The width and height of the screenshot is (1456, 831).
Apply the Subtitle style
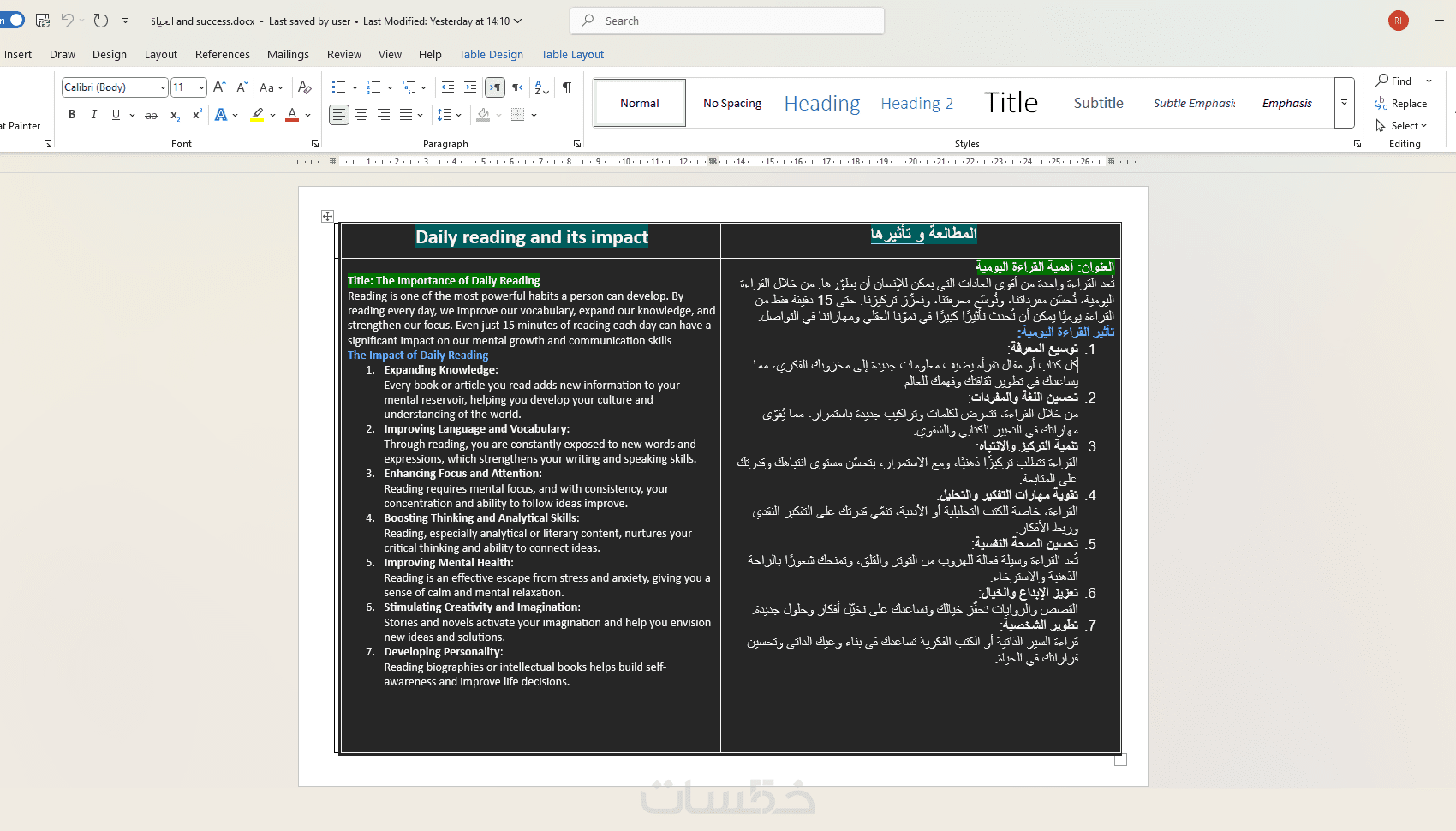[1099, 103]
